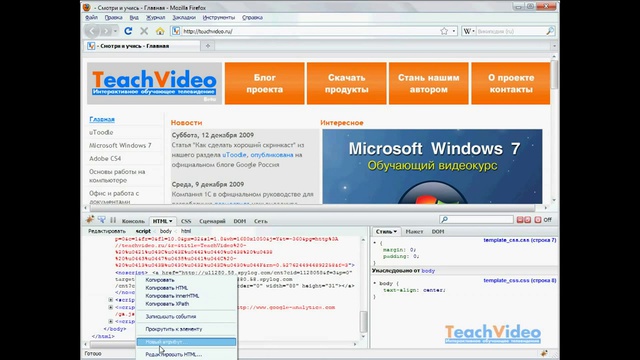This screenshot has width=640, height=360.
Task: Expand the last collapsed script node above </body>
Action: point(111,321)
